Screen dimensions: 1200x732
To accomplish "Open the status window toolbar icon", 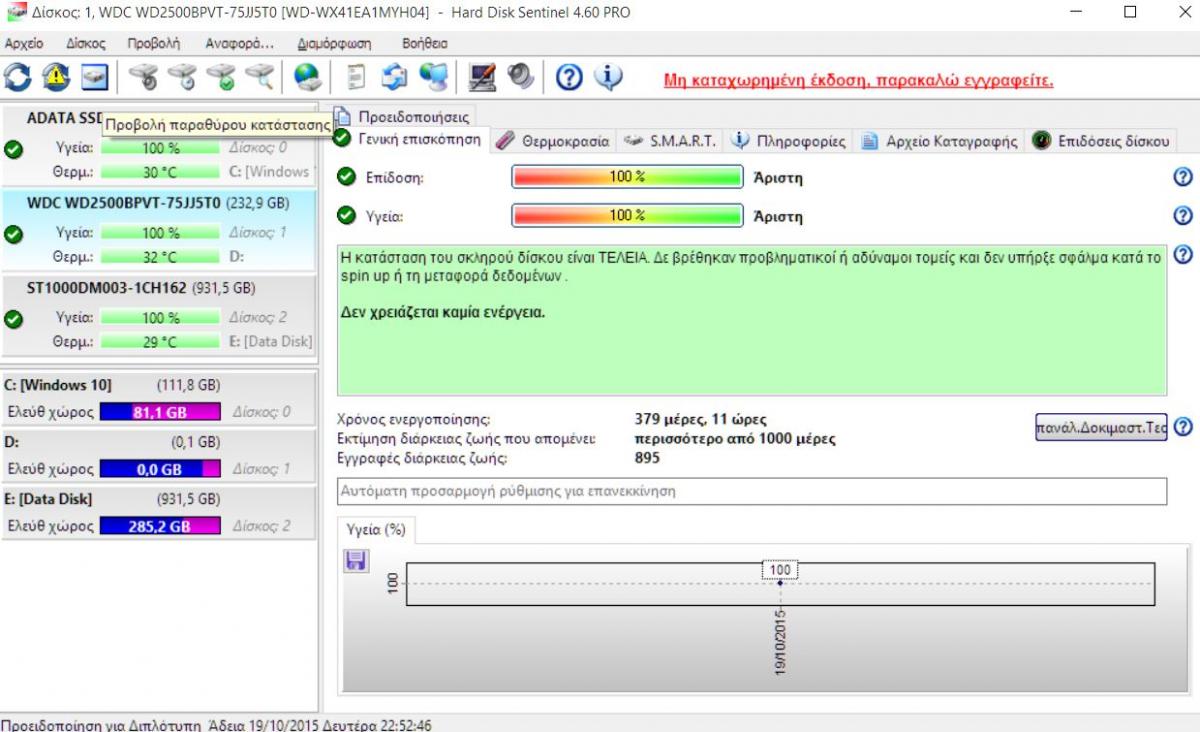I will pos(94,76).
